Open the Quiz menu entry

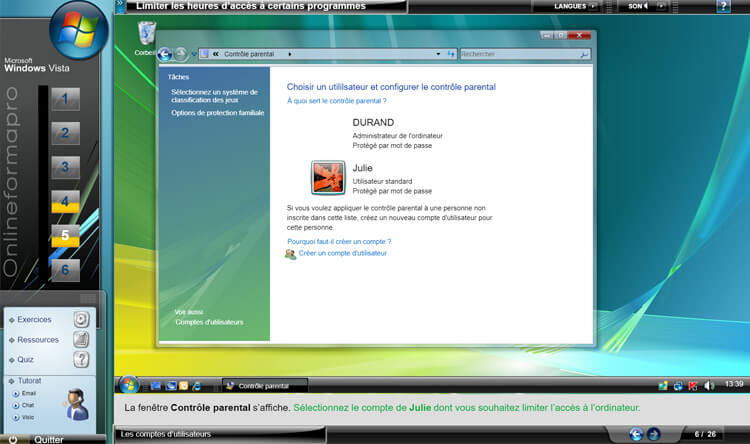(25, 359)
